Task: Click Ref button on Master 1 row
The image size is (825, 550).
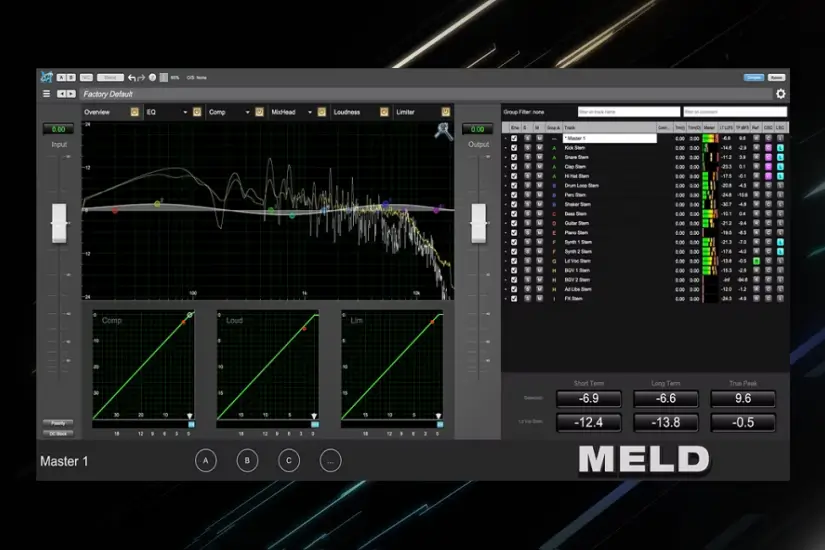Action: point(756,138)
